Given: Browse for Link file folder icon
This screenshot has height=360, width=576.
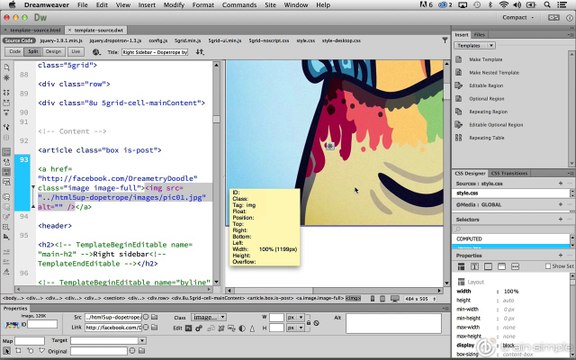Looking at the screenshot, I should [x=155, y=327].
